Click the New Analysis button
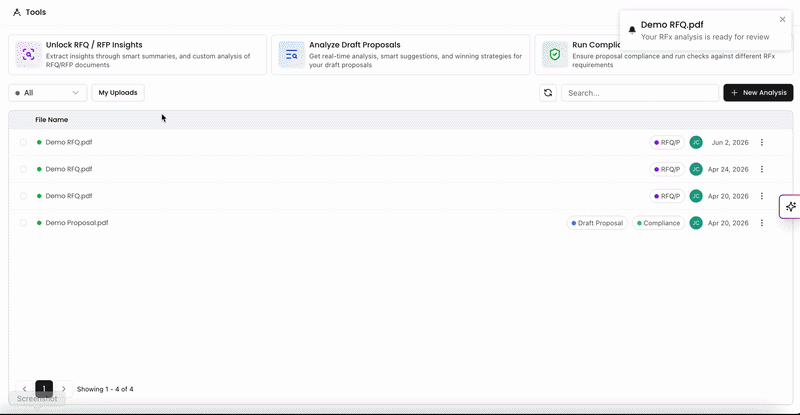The width and height of the screenshot is (800, 415). [x=758, y=93]
